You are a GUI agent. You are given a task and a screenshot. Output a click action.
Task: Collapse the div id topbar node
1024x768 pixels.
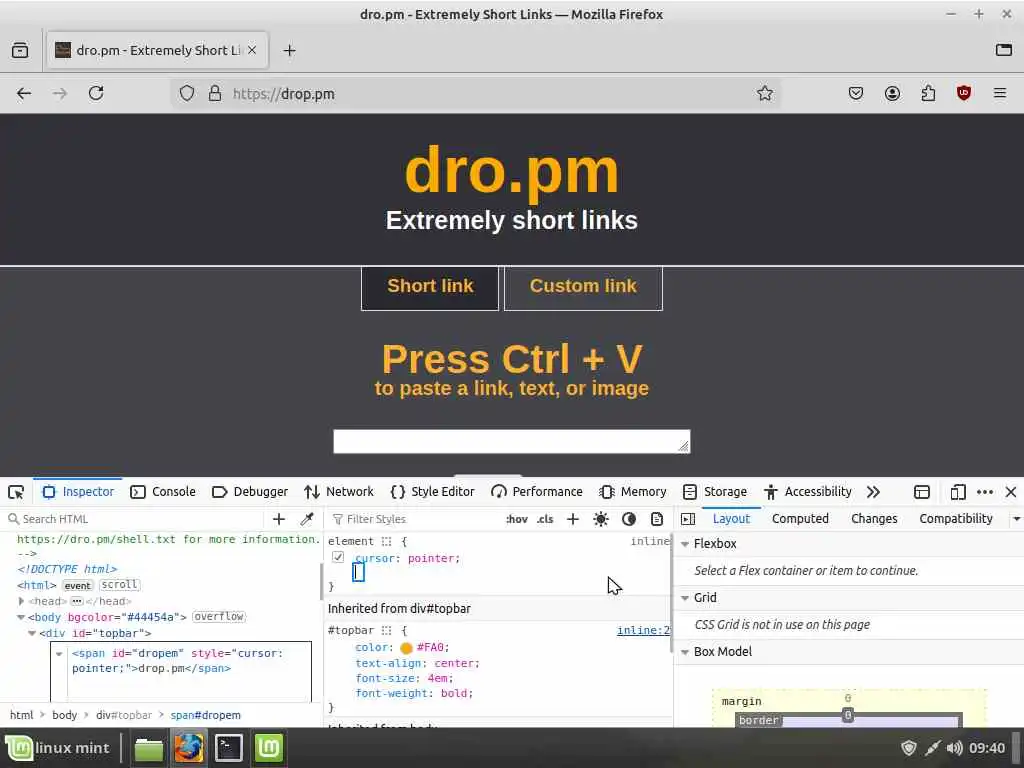(x=32, y=633)
